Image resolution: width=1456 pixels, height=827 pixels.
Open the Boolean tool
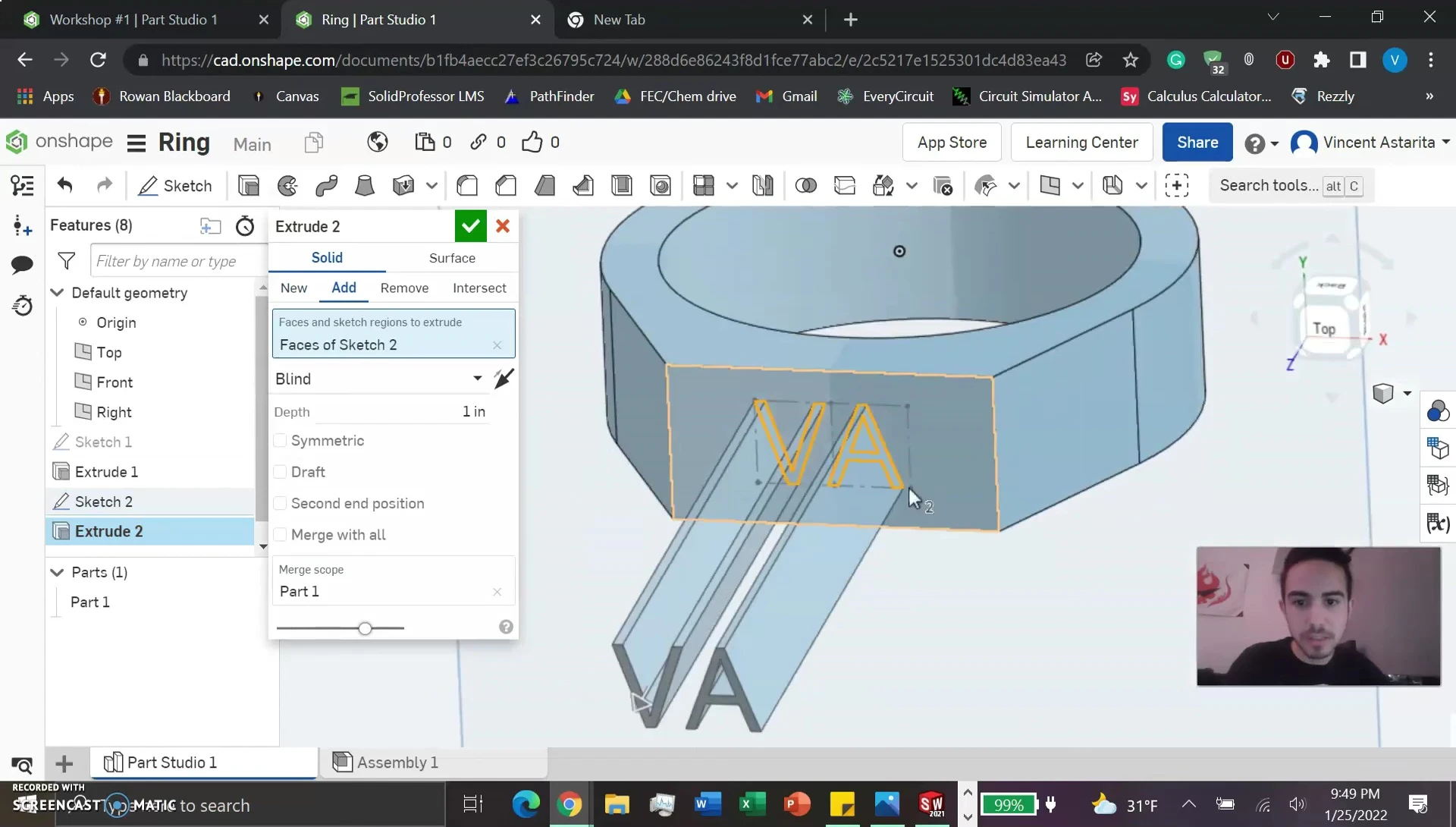coord(805,185)
